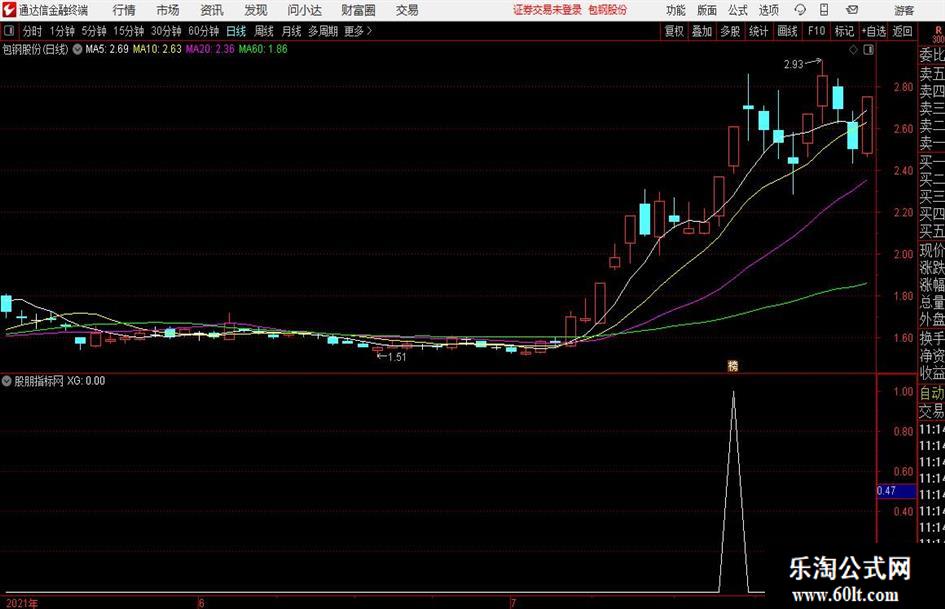Add stock with +自选 button
This screenshot has height=609, width=945.
pyautogui.click(x=873, y=31)
